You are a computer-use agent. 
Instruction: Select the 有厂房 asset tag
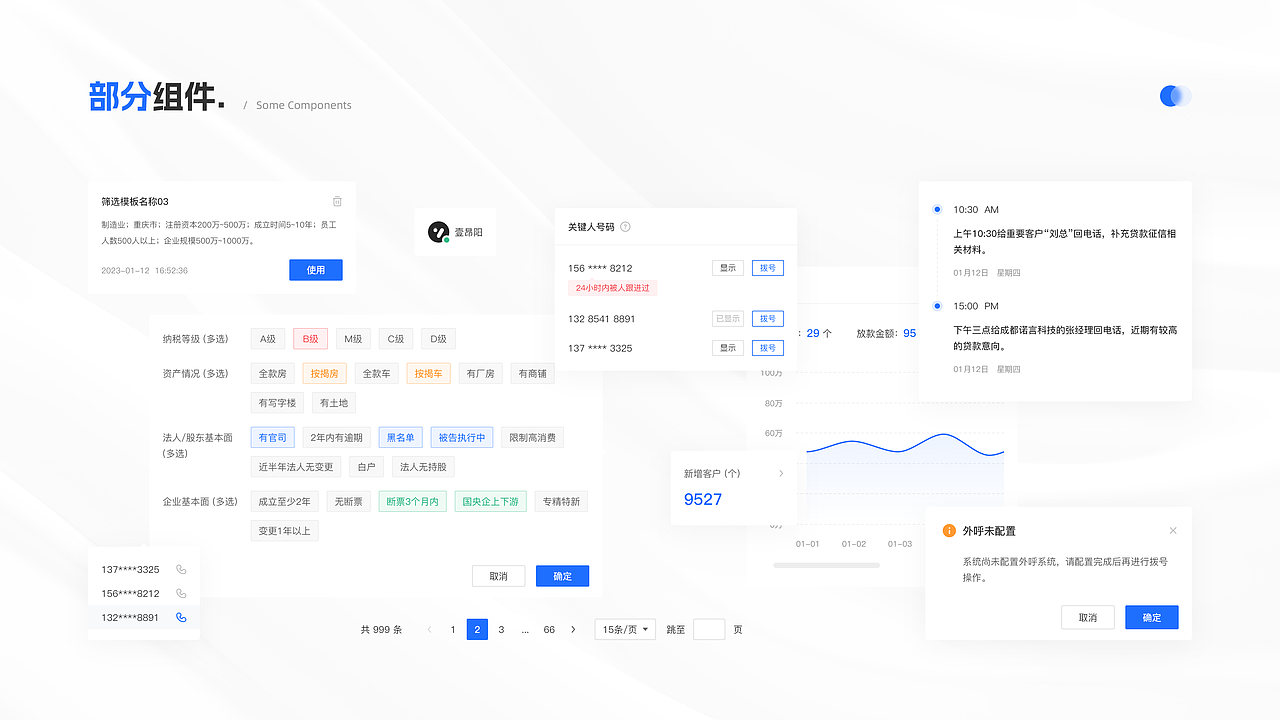pos(480,373)
